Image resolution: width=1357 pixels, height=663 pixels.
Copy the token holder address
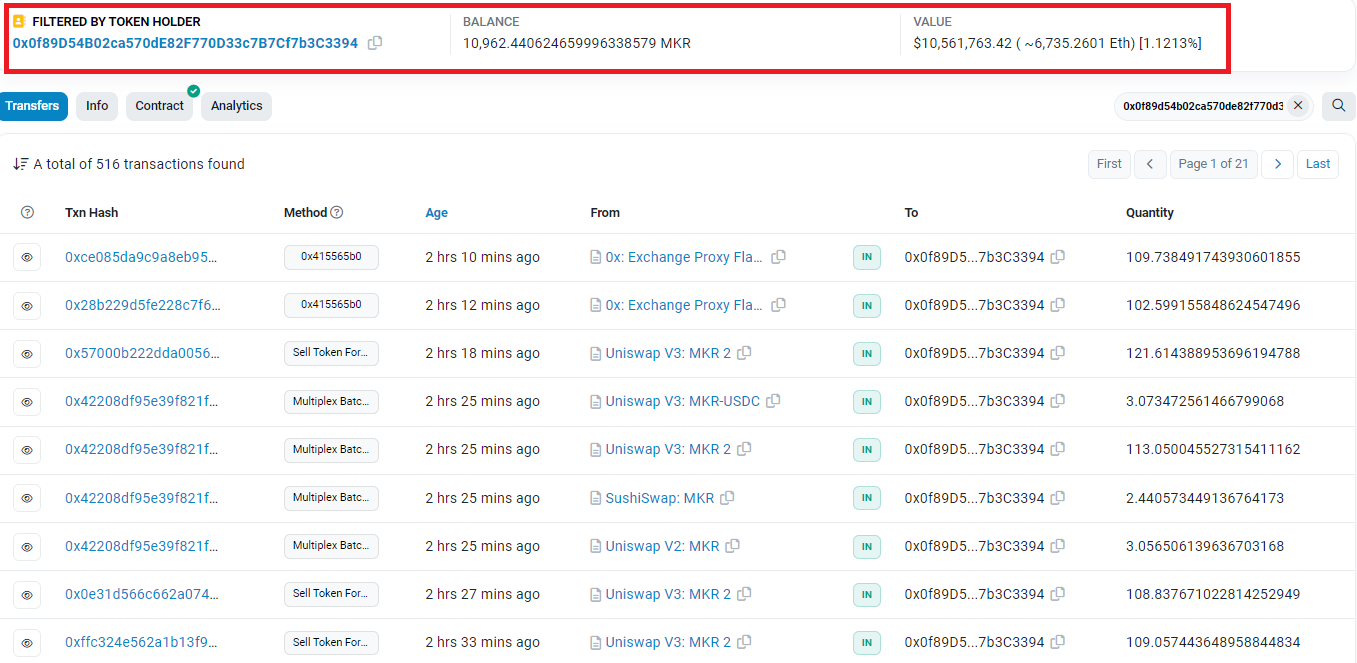pos(375,43)
